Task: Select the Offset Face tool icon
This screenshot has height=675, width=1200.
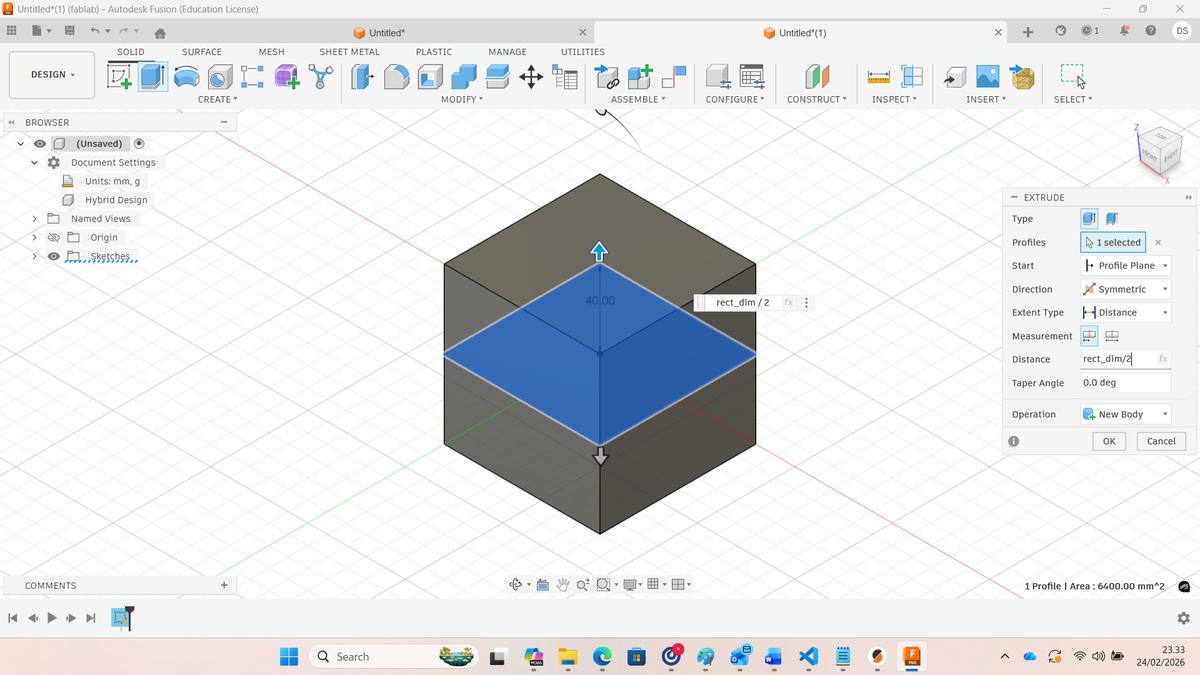Action: [497, 76]
